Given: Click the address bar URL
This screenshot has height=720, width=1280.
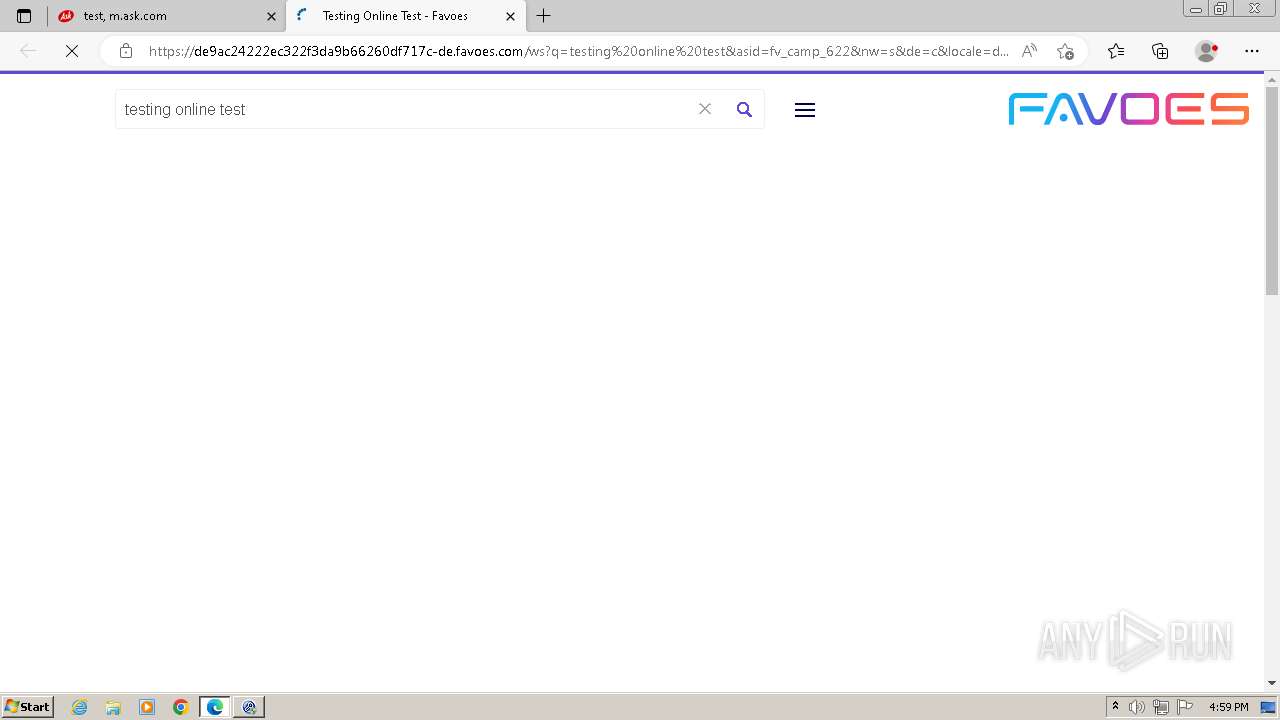Looking at the screenshot, I should [579, 51].
